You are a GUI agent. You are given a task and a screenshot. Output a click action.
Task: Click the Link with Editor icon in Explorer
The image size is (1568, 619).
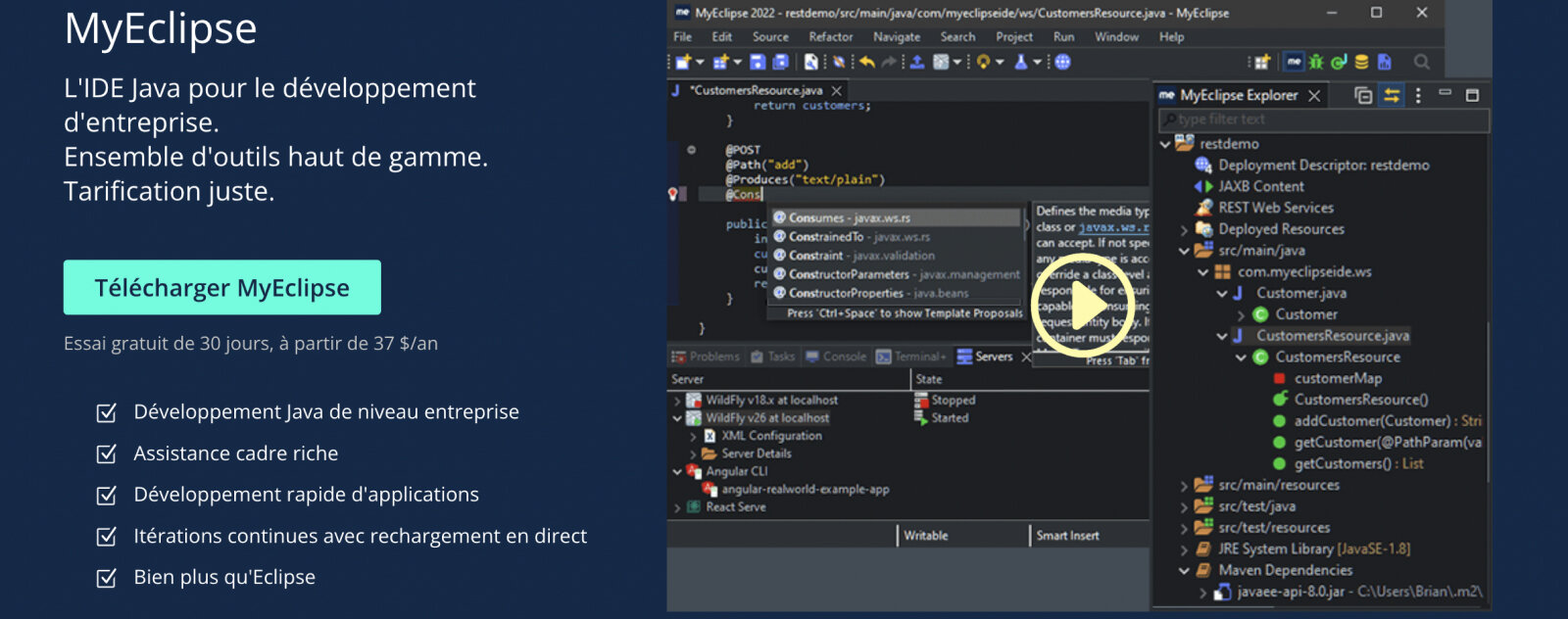(1392, 95)
